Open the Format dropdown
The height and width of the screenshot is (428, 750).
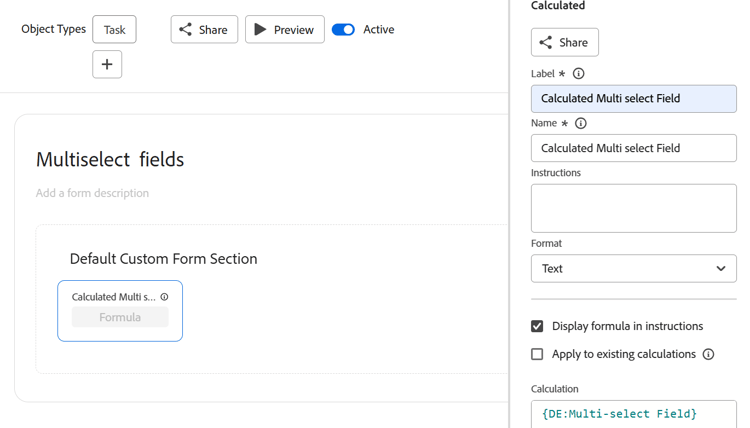(x=634, y=269)
